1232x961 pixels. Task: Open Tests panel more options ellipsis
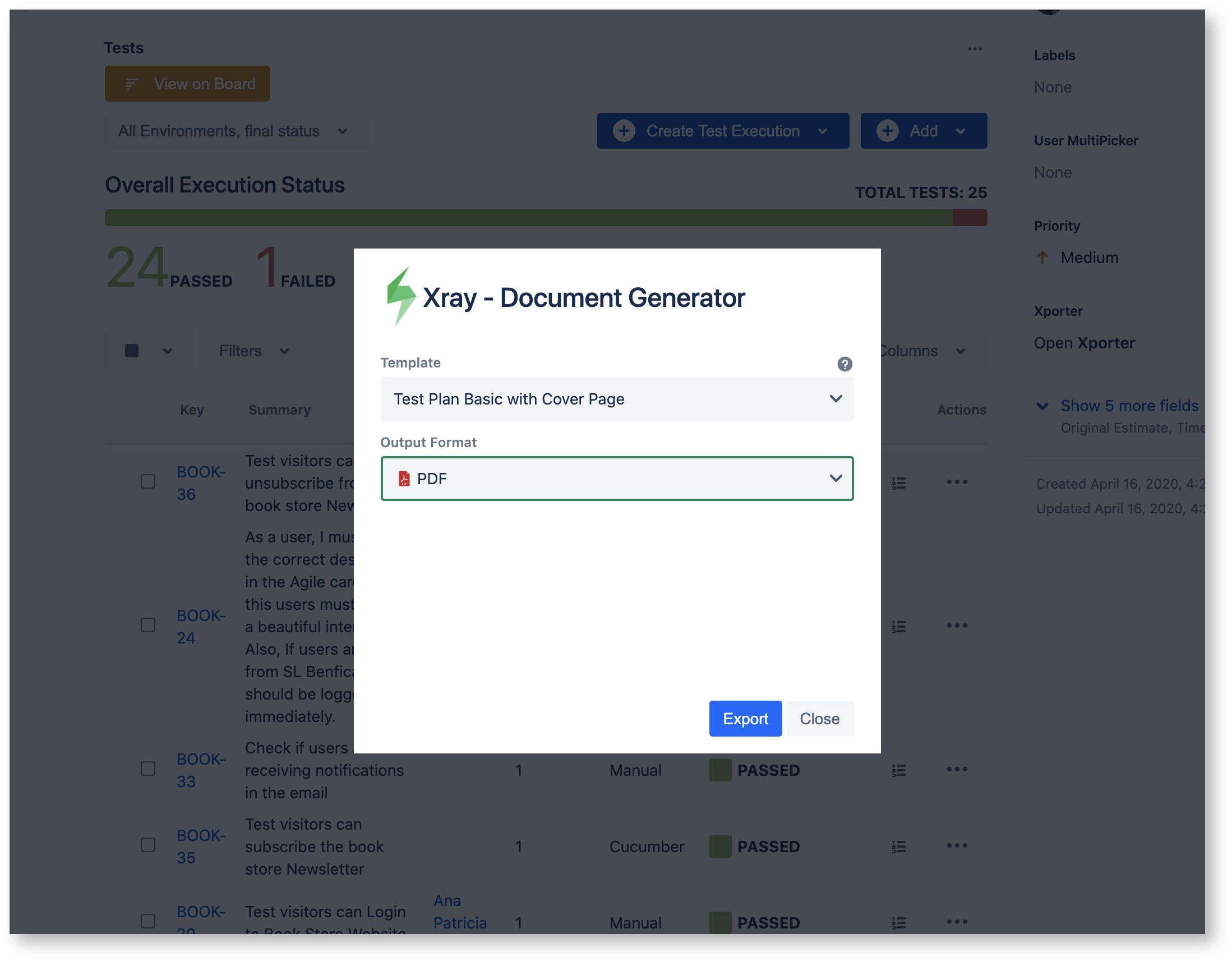pyautogui.click(x=975, y=49)
